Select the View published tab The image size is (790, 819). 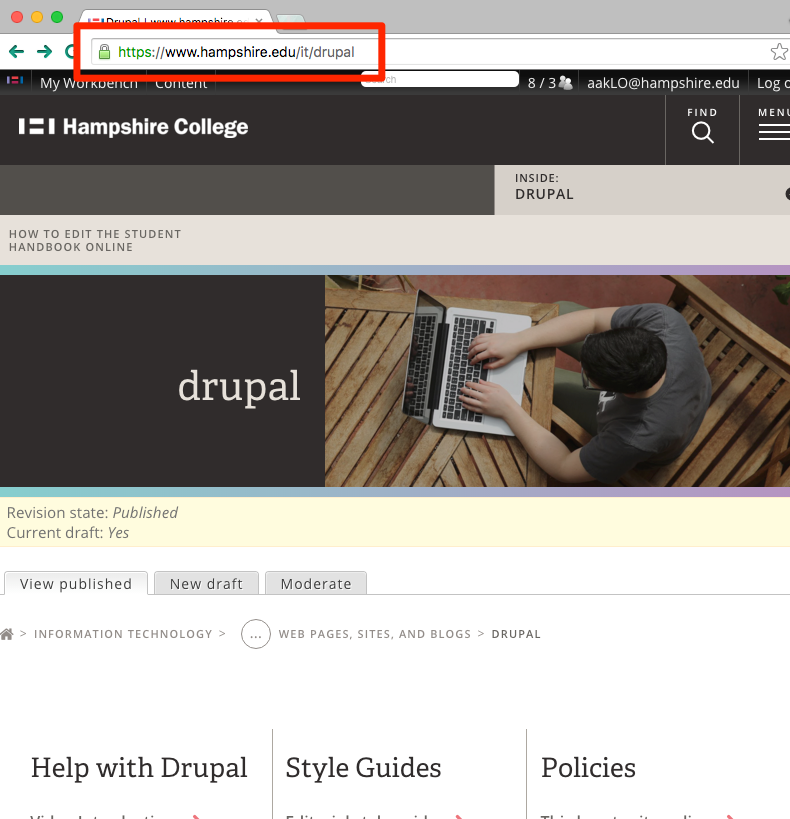point(76,583)
